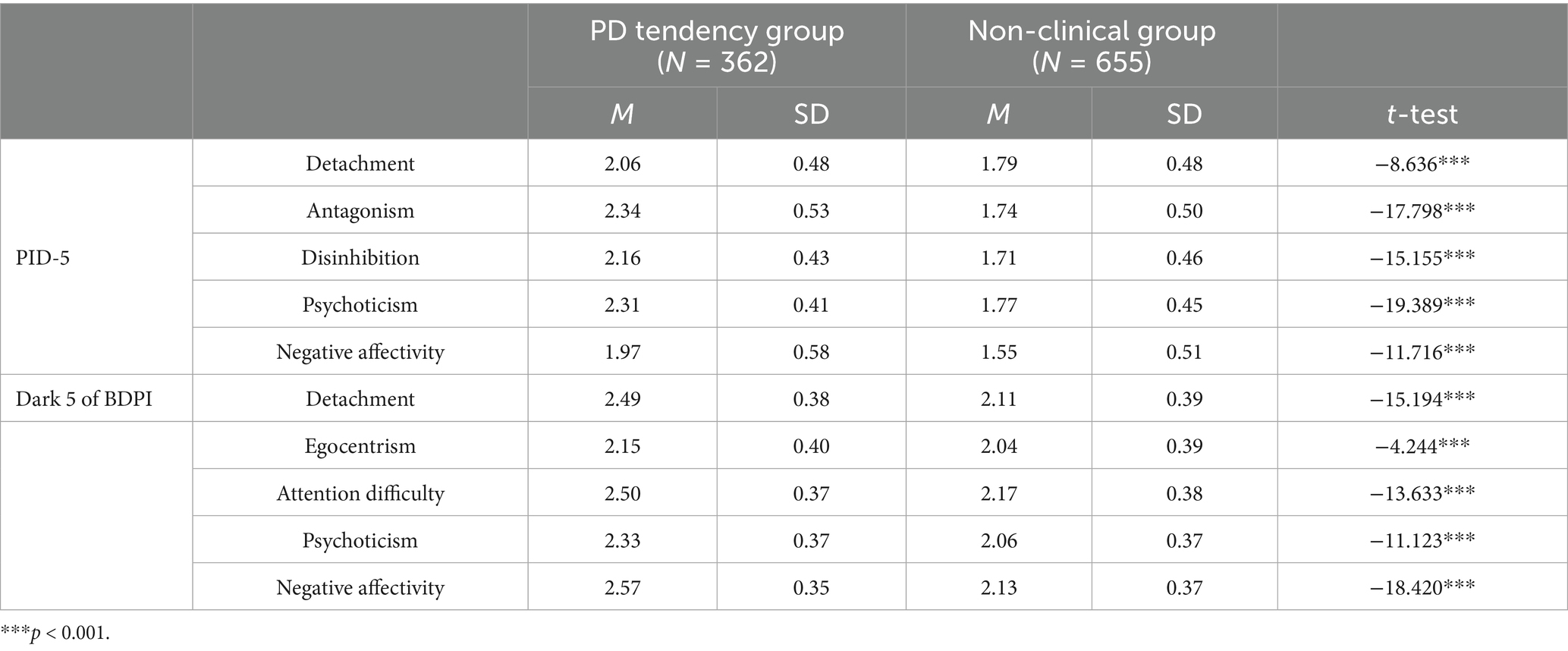Click the t-test value −19.389***
1568x651 pixels.
[x=1422, y=305]
